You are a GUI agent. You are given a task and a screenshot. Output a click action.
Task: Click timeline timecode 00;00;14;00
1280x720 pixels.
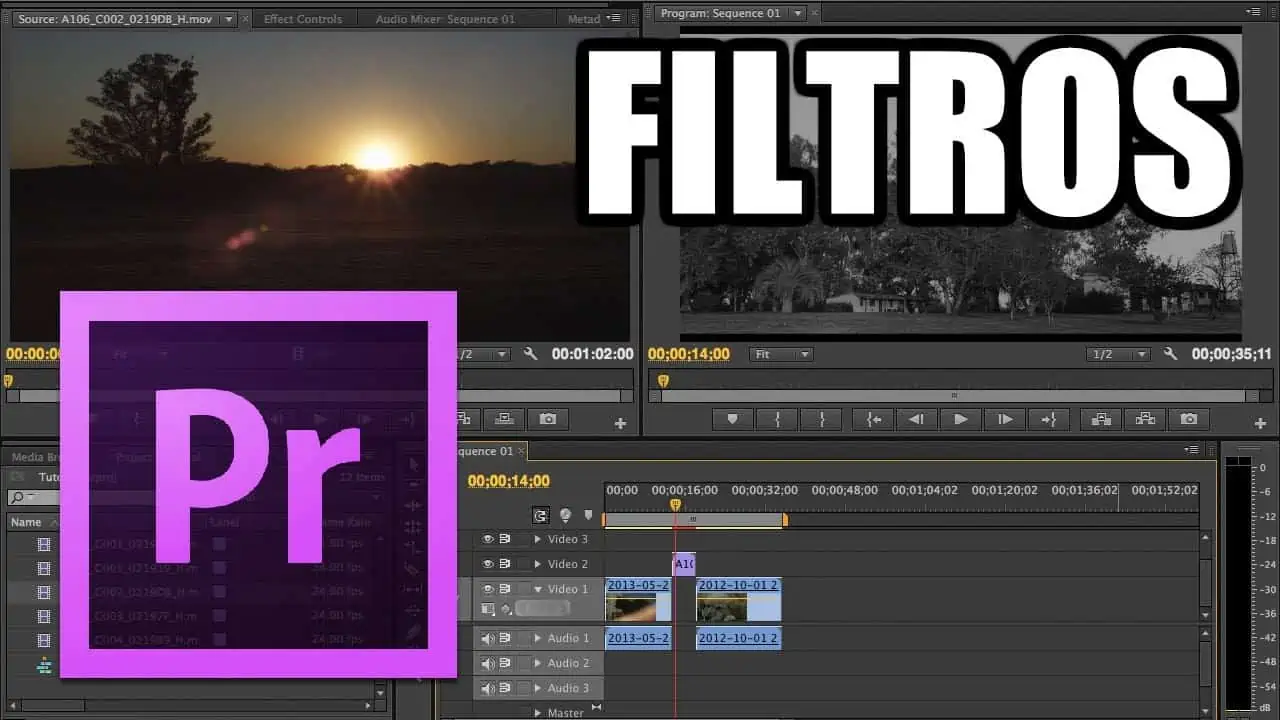click(x=508, y=481)
